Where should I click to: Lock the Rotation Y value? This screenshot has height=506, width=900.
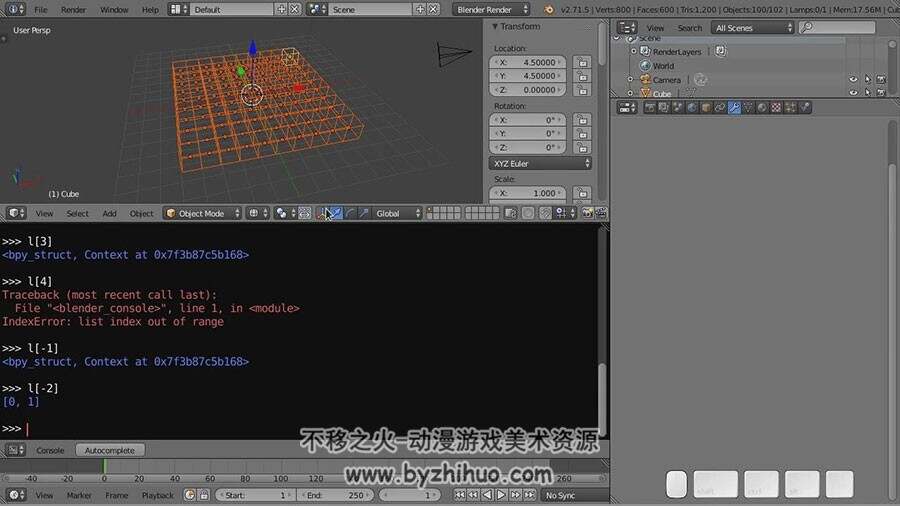(x=583, y=133)
